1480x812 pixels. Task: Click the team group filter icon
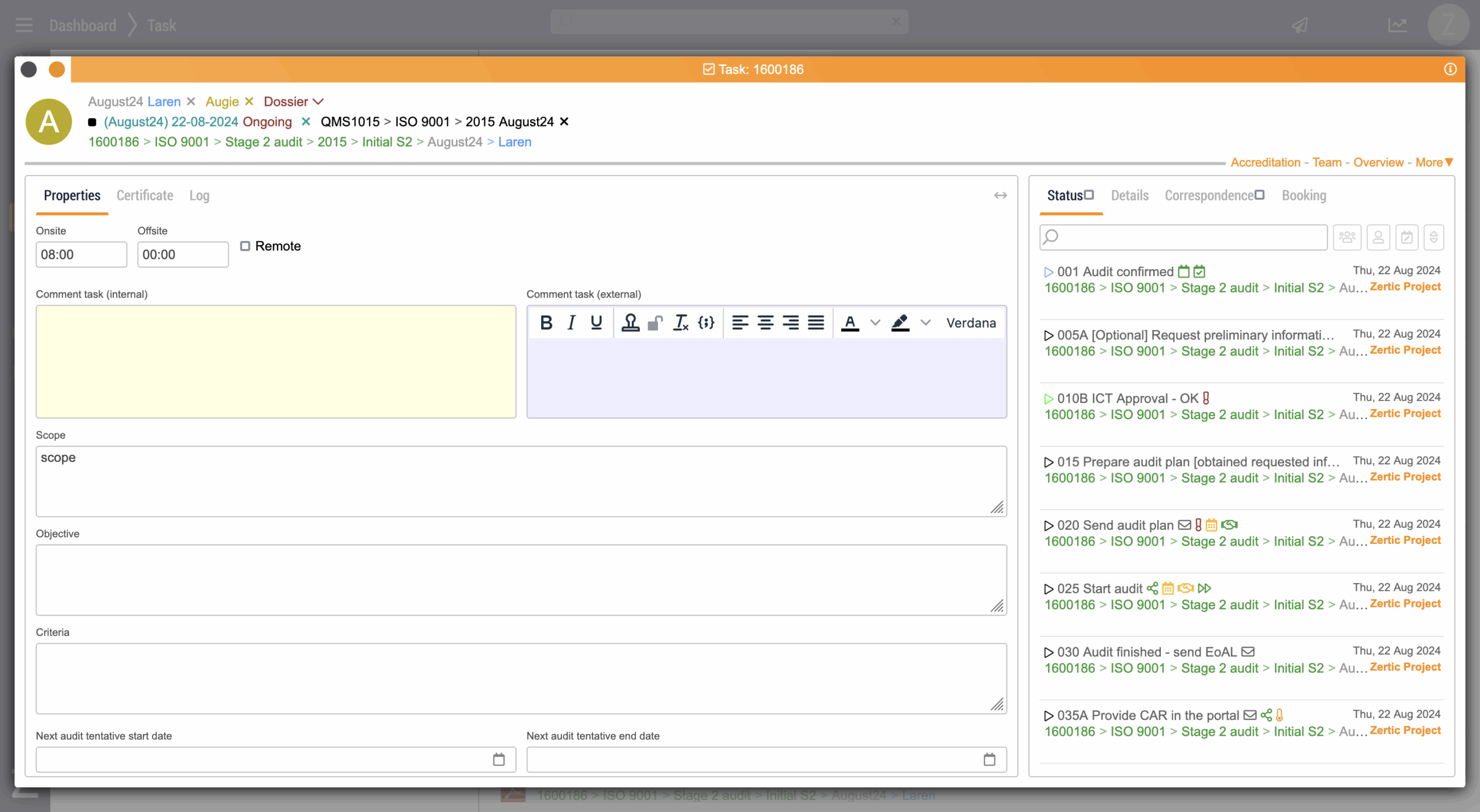pos(1347,237)
